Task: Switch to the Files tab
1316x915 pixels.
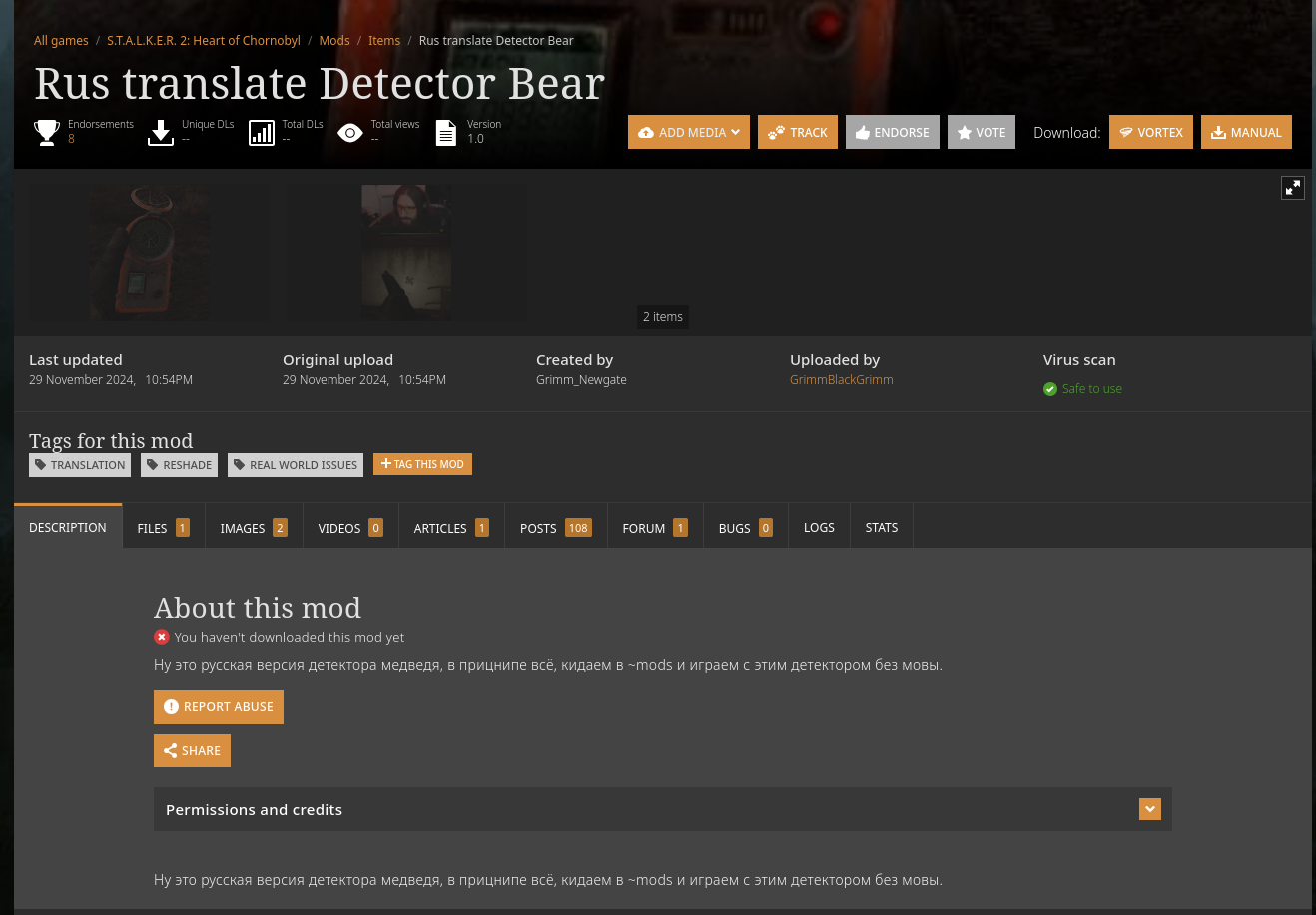Action: pos(164,528)
